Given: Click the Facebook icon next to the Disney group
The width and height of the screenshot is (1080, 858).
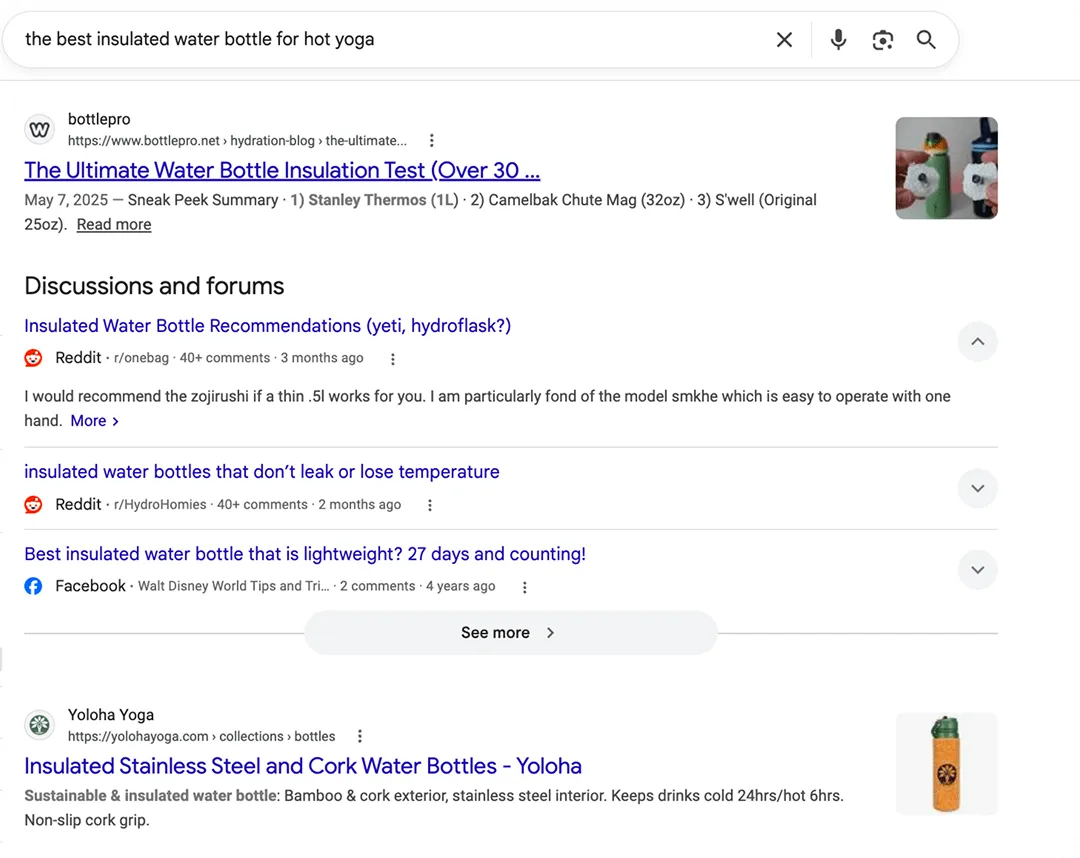Looking at the screenshot, I should pos(33,586).
